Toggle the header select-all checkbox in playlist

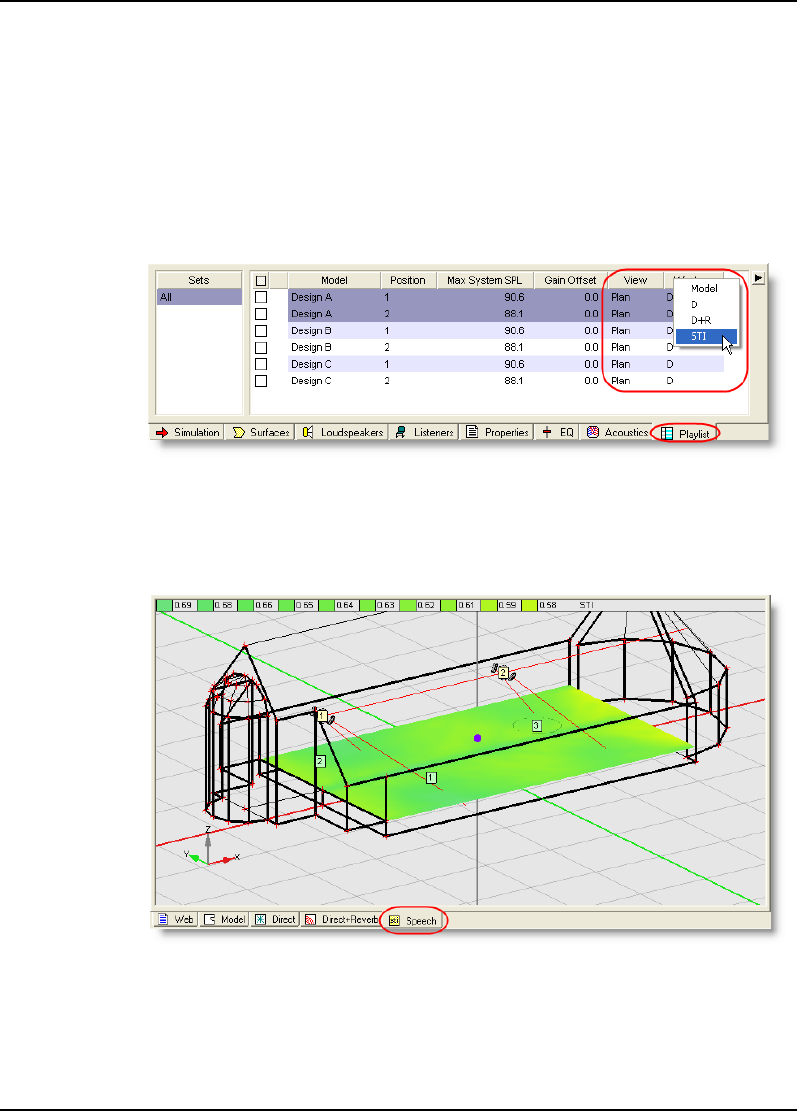[261, 281]
